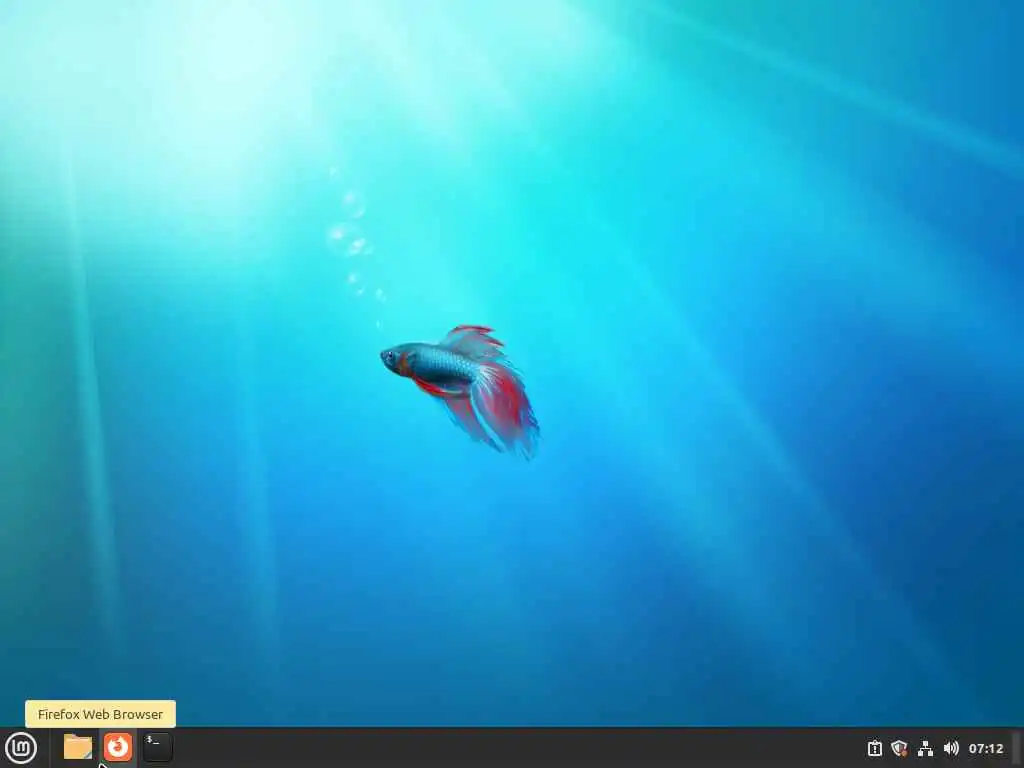Open the Terminal launcher in the panel
The image size is (1024, 768).
pyautogui.click(x=157, y=747)
